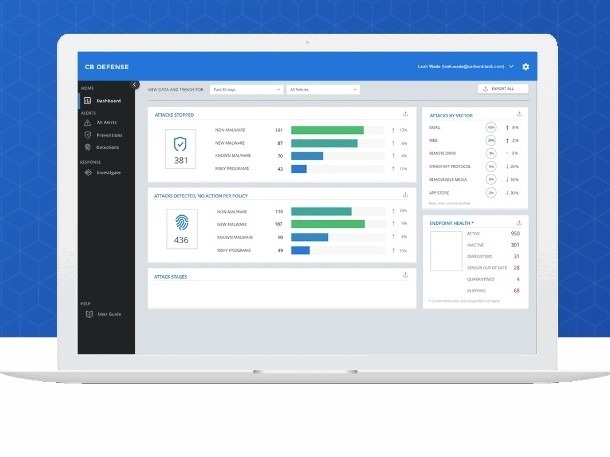The width and height of the screenshot is (610, 457).
Task: Click the CB Defense logo
Action: [x=107, y=67]
